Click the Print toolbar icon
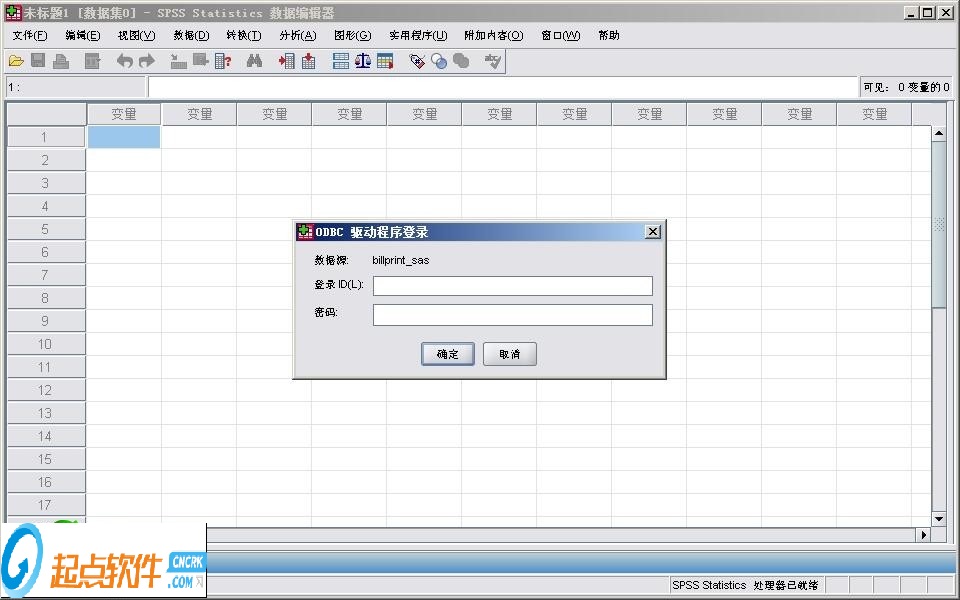This screenshot has height=600, width=960. pyautogui.click(x=61, y=61)
